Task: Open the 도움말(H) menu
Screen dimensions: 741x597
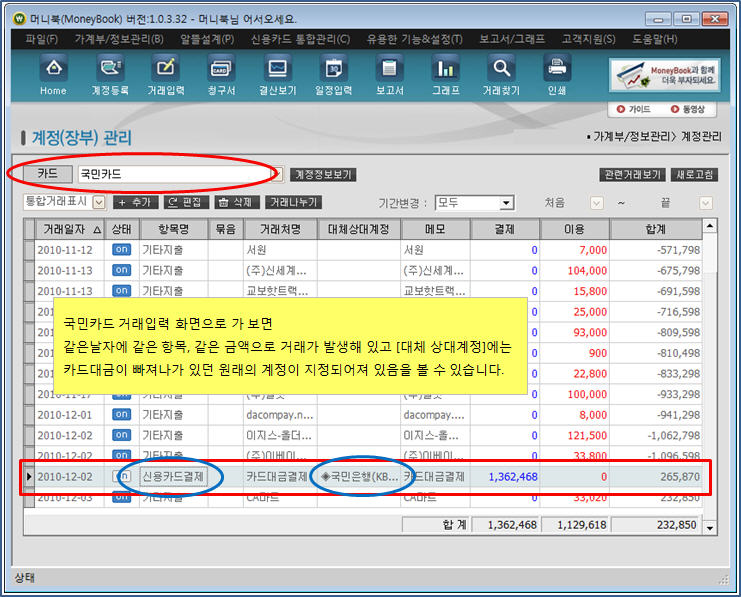Action: point(655,39)
